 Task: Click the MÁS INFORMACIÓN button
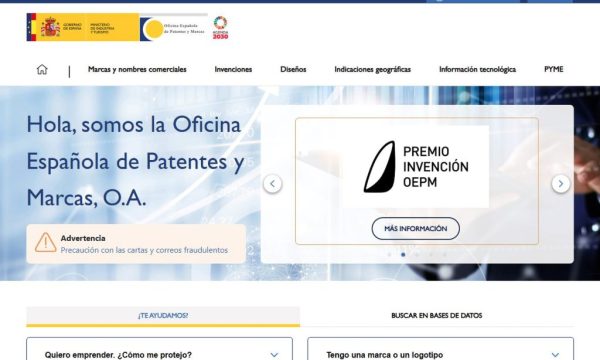pos(416,228)
